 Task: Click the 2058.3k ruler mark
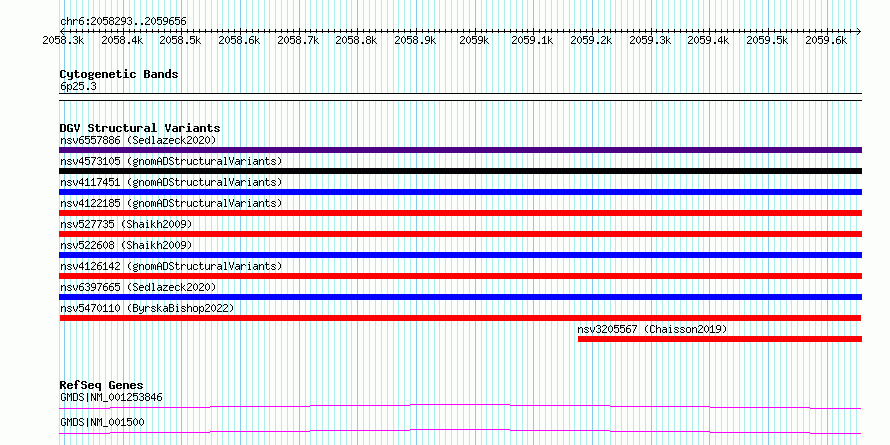coord(64,40)
